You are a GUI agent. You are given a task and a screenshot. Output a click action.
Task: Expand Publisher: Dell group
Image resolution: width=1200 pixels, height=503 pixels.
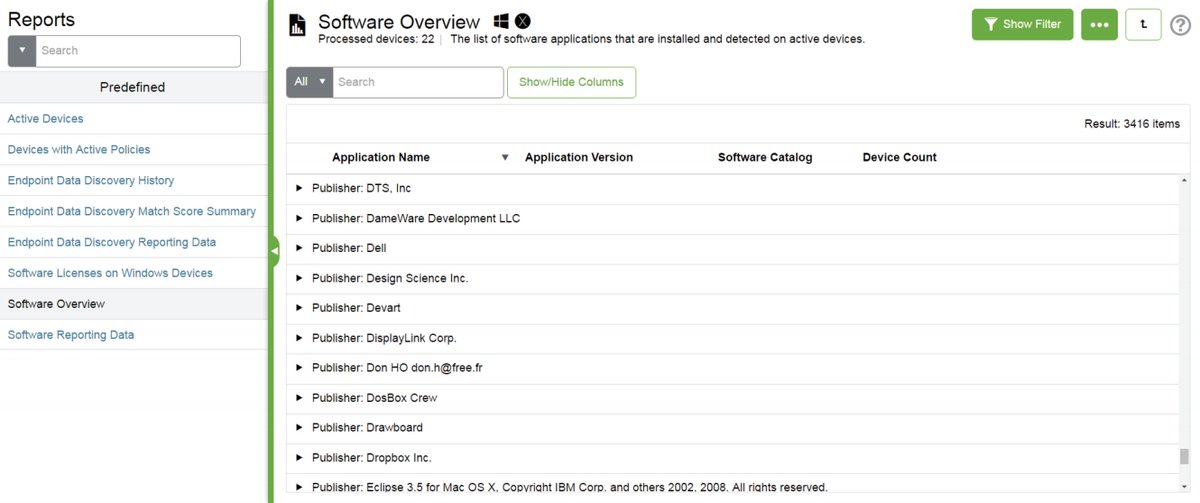pyautogui.click(x=298, y=248)
